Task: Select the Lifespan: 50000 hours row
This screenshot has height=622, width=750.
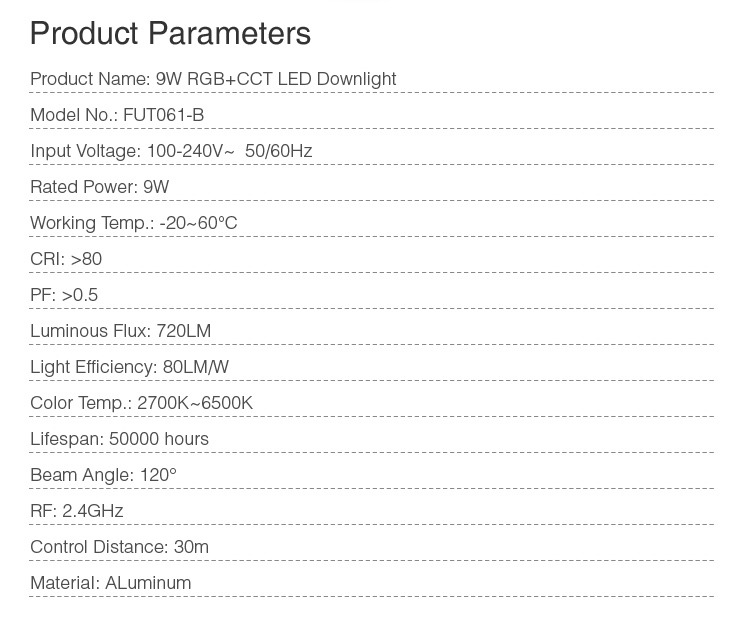Action: coord(119,439)
